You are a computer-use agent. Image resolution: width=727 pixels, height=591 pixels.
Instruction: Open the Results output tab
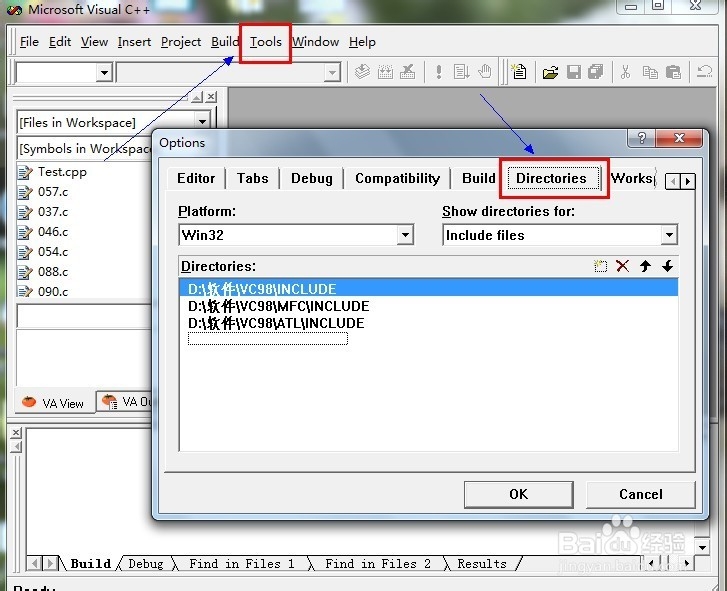(x=482, y=564)
